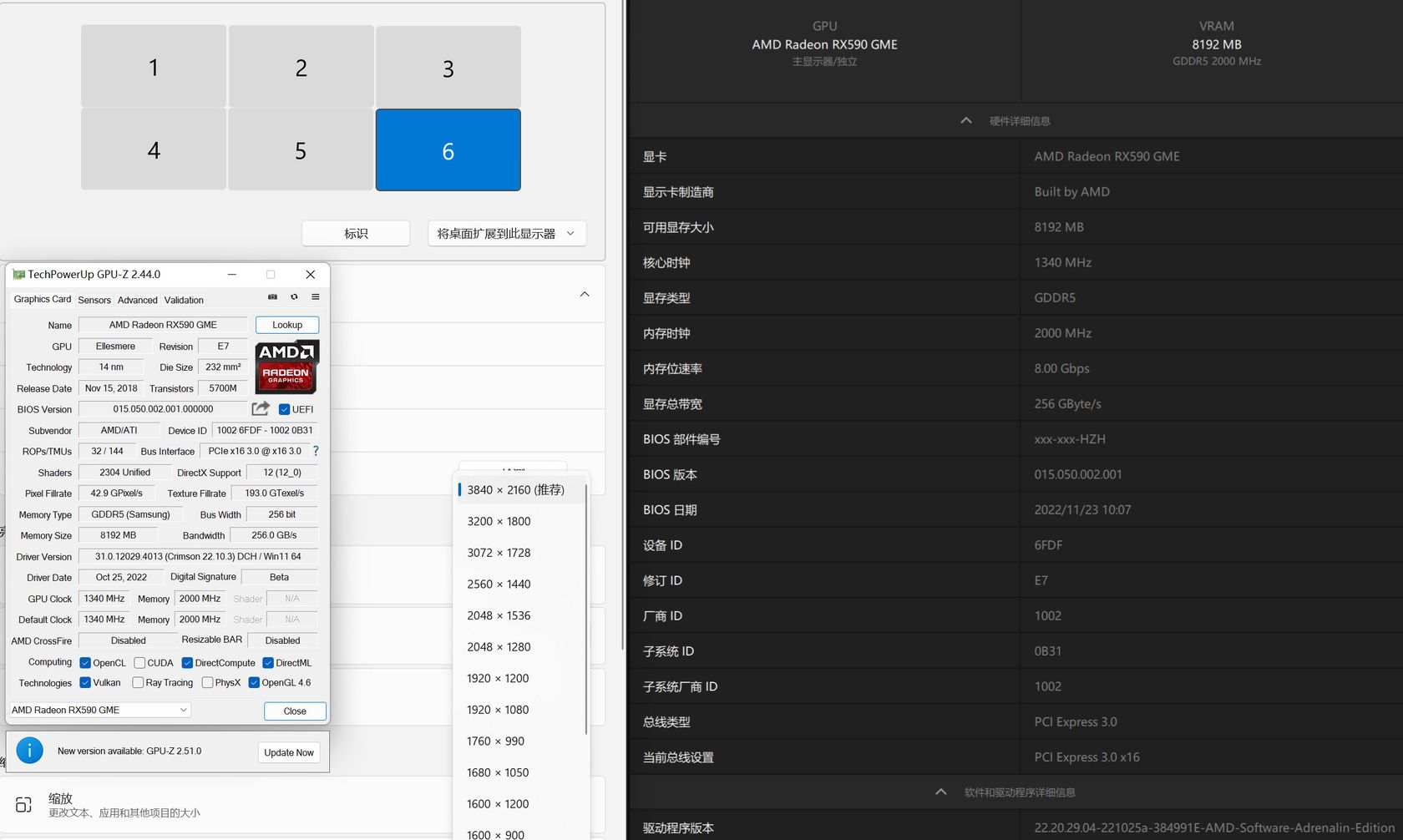Image resolution: width=1403 pixels, height=840 pixels.
Task: Click the 显卡 row in AMD software
Action: point(1016,156)
